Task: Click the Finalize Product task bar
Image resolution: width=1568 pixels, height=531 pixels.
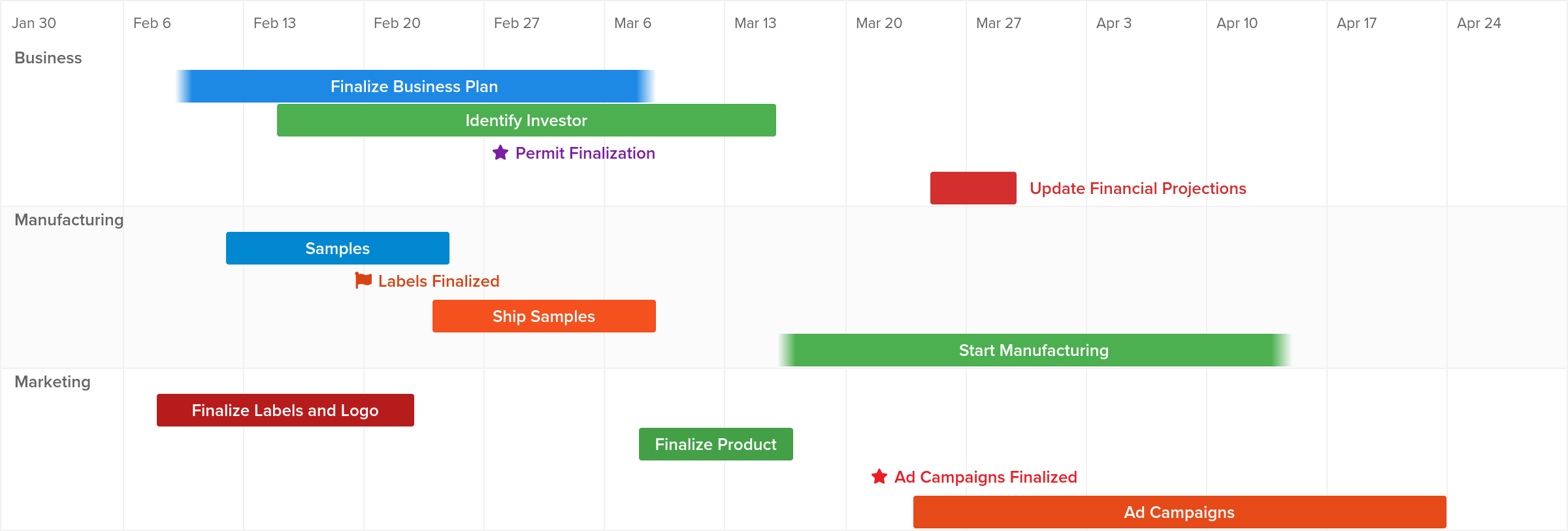Action: tap(716, 444)
